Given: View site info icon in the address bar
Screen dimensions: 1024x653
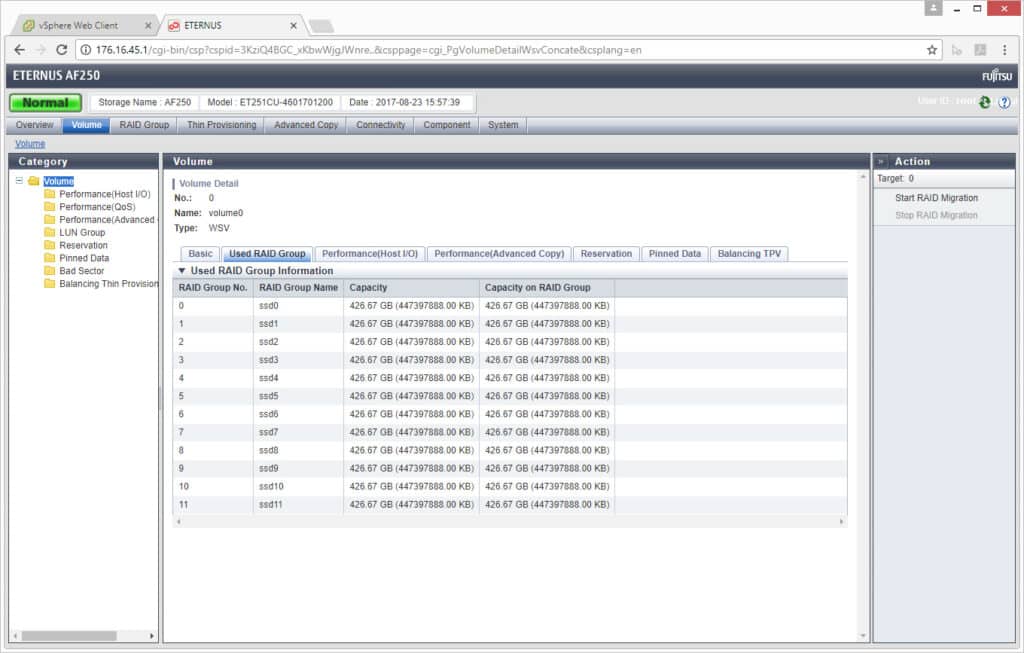Looking at the screenshot, I should [x=86, y=50].
